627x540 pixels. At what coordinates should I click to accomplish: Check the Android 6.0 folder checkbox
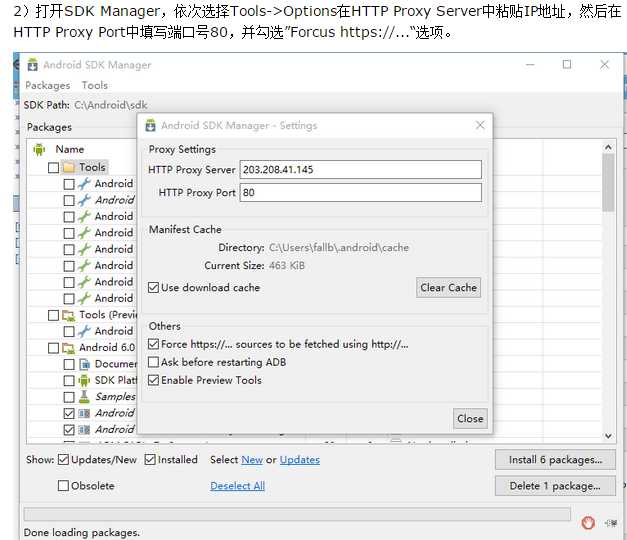click(53, 348)
